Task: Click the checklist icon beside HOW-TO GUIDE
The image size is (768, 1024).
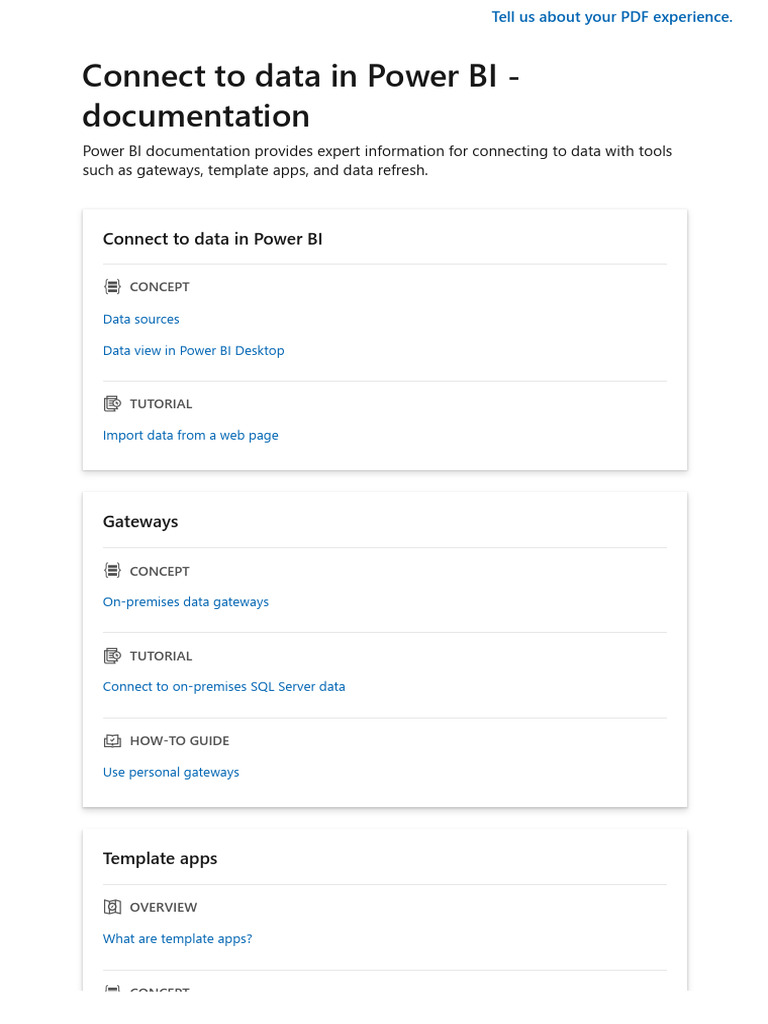Action: [112, 741]
